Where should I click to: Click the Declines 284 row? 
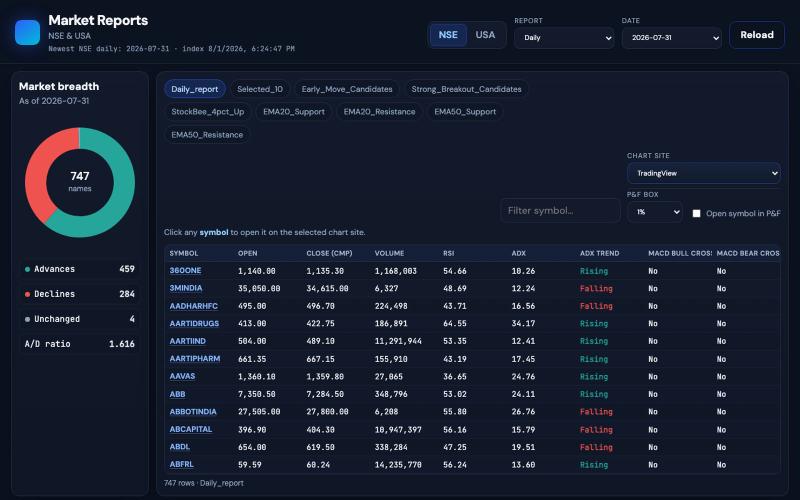point(80,294)
